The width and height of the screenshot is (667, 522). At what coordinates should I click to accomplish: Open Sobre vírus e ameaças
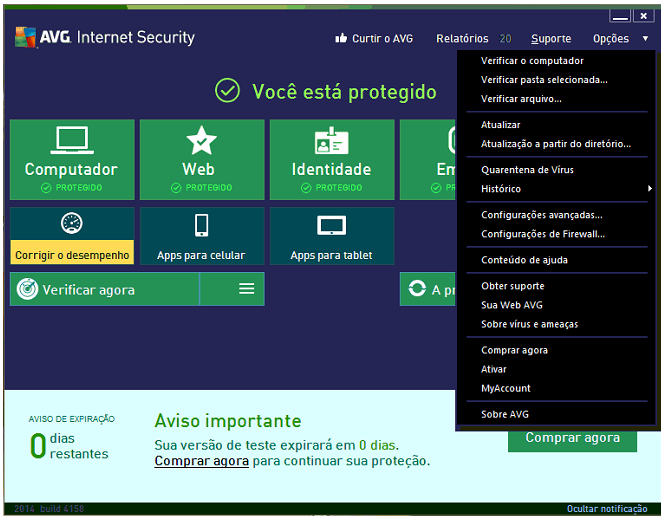tap(530, 325)
